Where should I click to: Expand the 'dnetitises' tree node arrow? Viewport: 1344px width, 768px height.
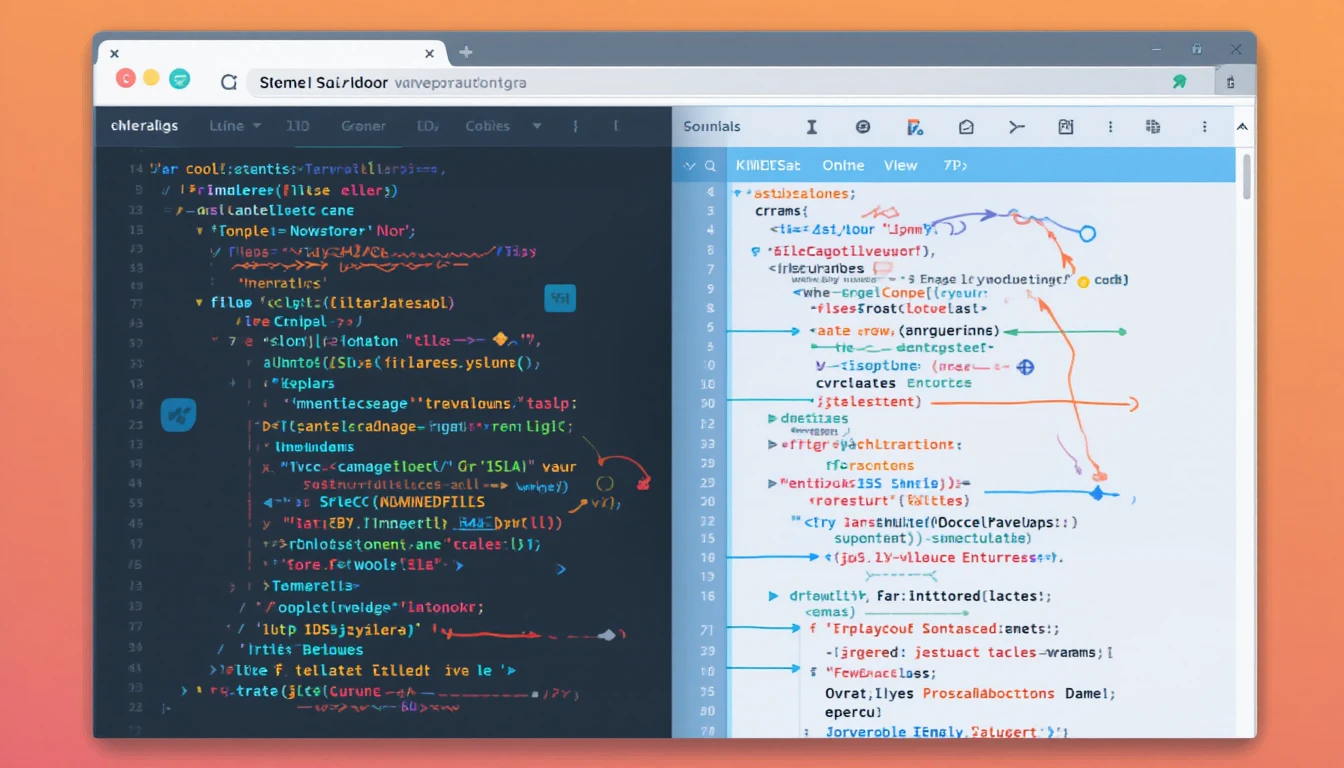point(772,419)
